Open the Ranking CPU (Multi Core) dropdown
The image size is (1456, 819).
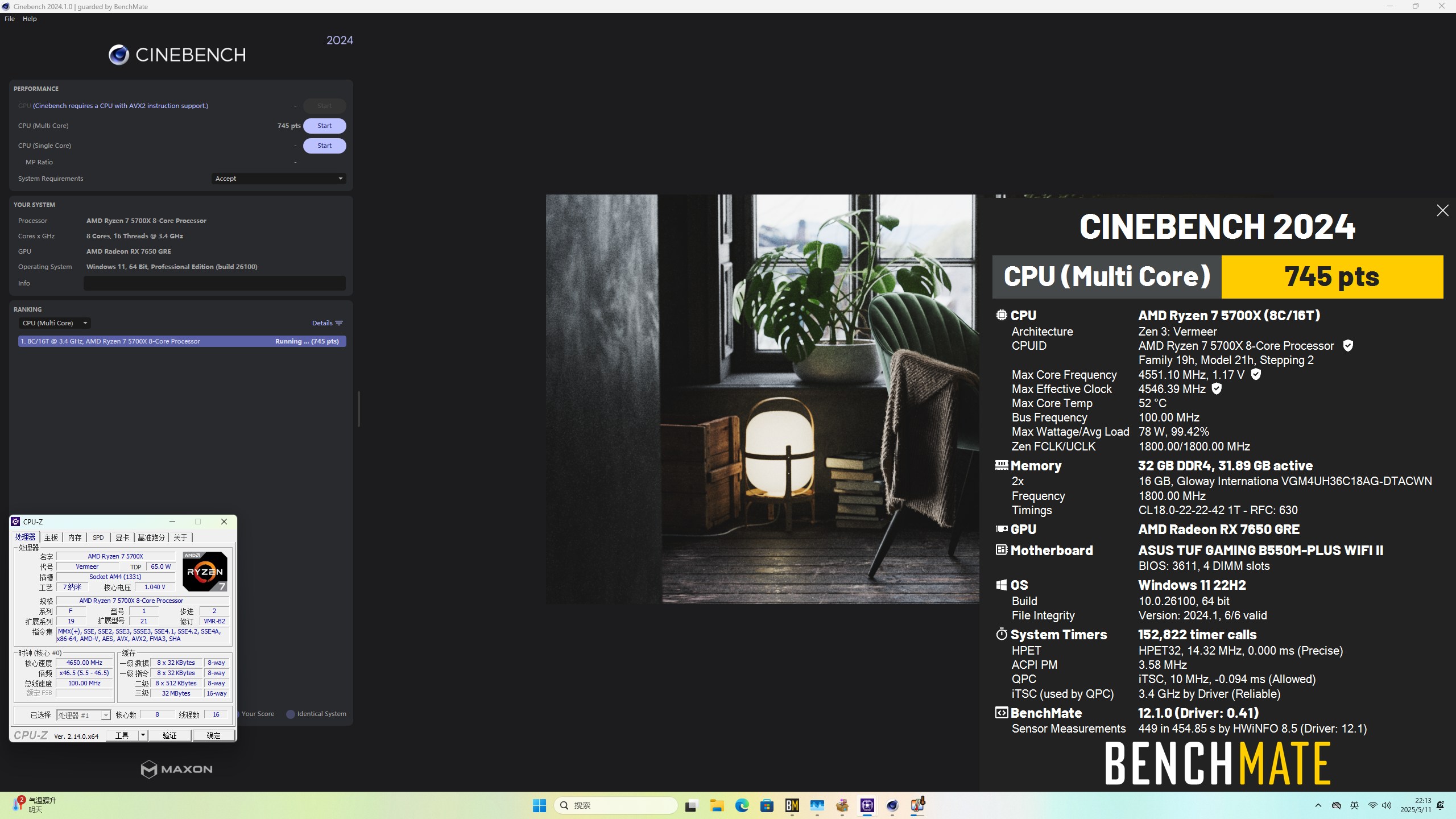coord(55,323)
